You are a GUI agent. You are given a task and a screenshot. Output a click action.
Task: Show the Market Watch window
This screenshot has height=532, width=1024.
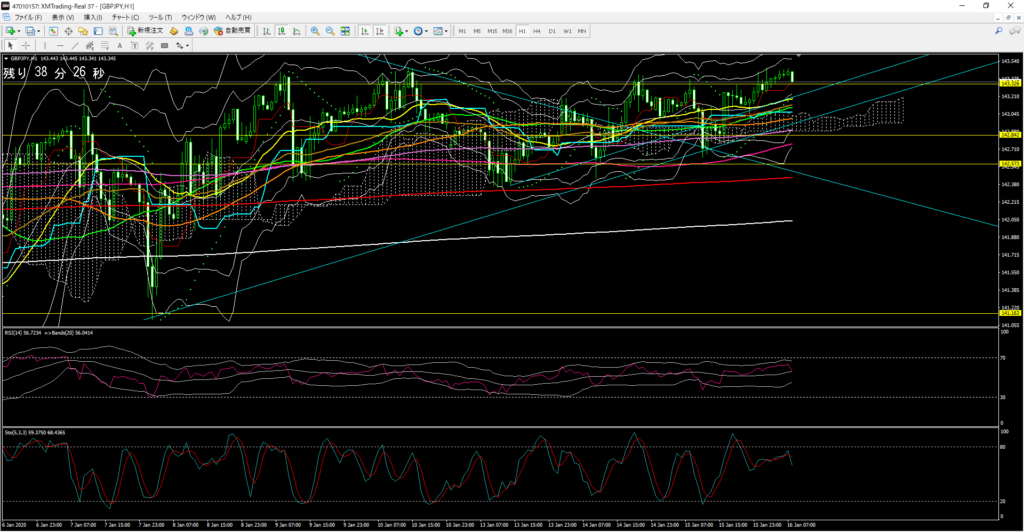point(53,31)
